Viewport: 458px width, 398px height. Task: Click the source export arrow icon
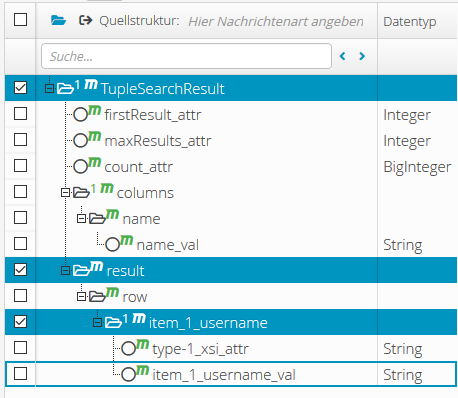point(85,20)
